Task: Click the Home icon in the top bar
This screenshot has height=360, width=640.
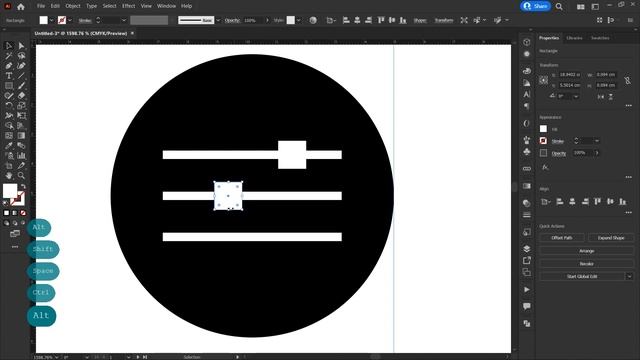Action: (21, 7)
